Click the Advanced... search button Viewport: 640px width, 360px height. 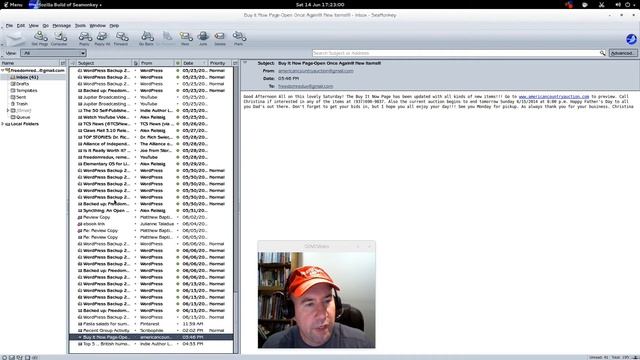(623, 53)
